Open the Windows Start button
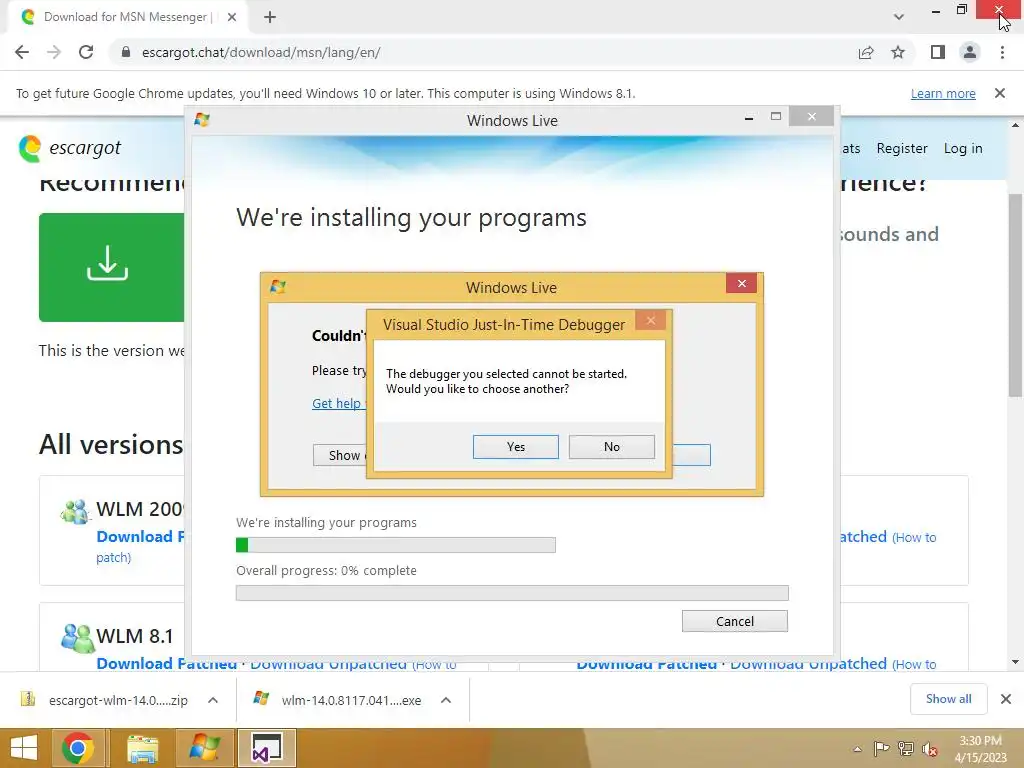1024x768 pixels. click(24, 748)
